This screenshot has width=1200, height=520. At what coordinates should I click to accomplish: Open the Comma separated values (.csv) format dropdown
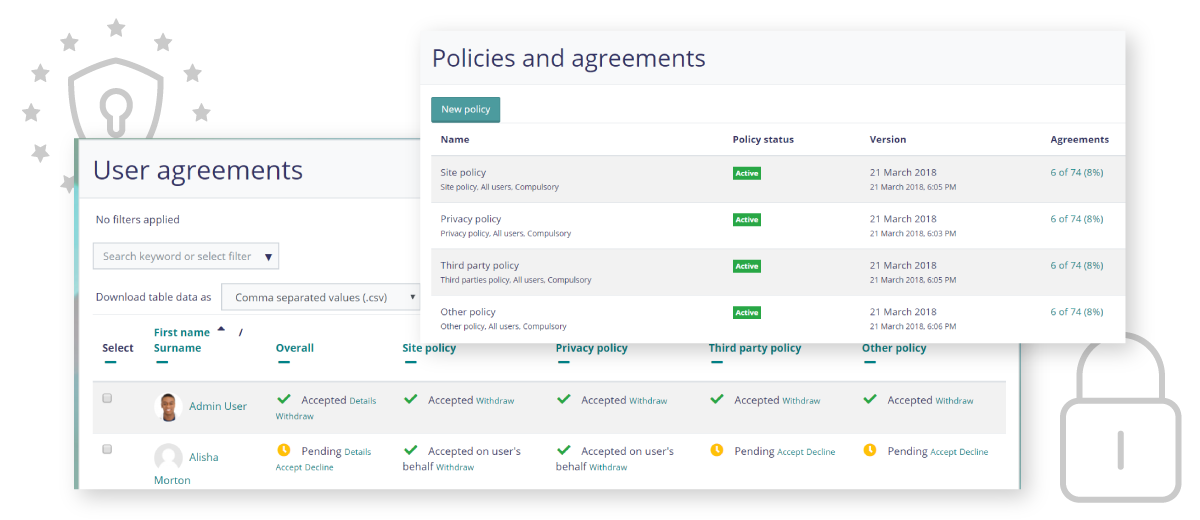pos(321,297)
